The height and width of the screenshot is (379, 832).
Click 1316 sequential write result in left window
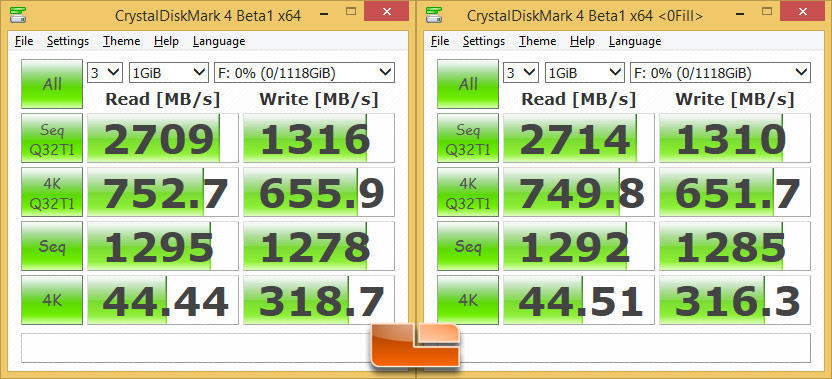(319, 138)
